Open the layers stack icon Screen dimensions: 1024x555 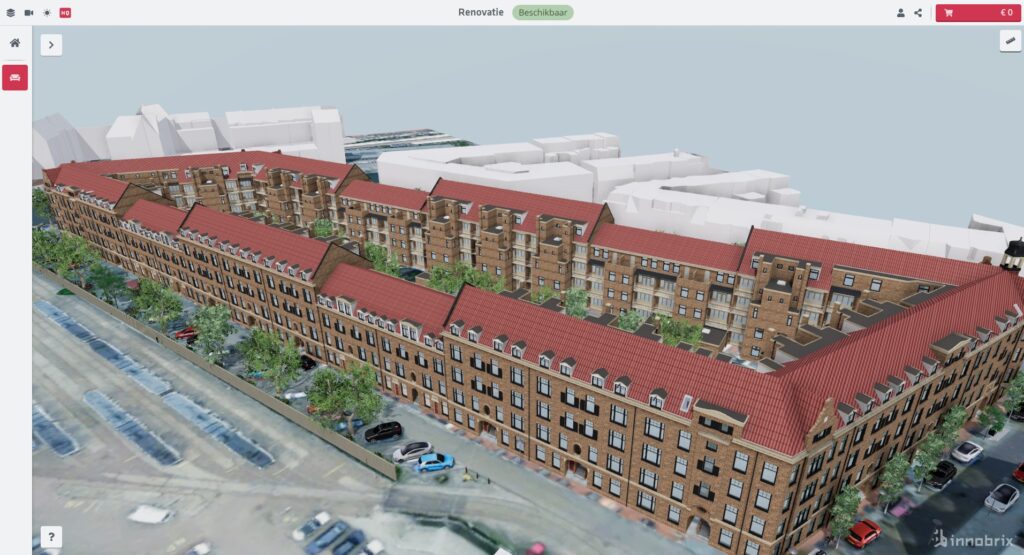click(11, 13)
